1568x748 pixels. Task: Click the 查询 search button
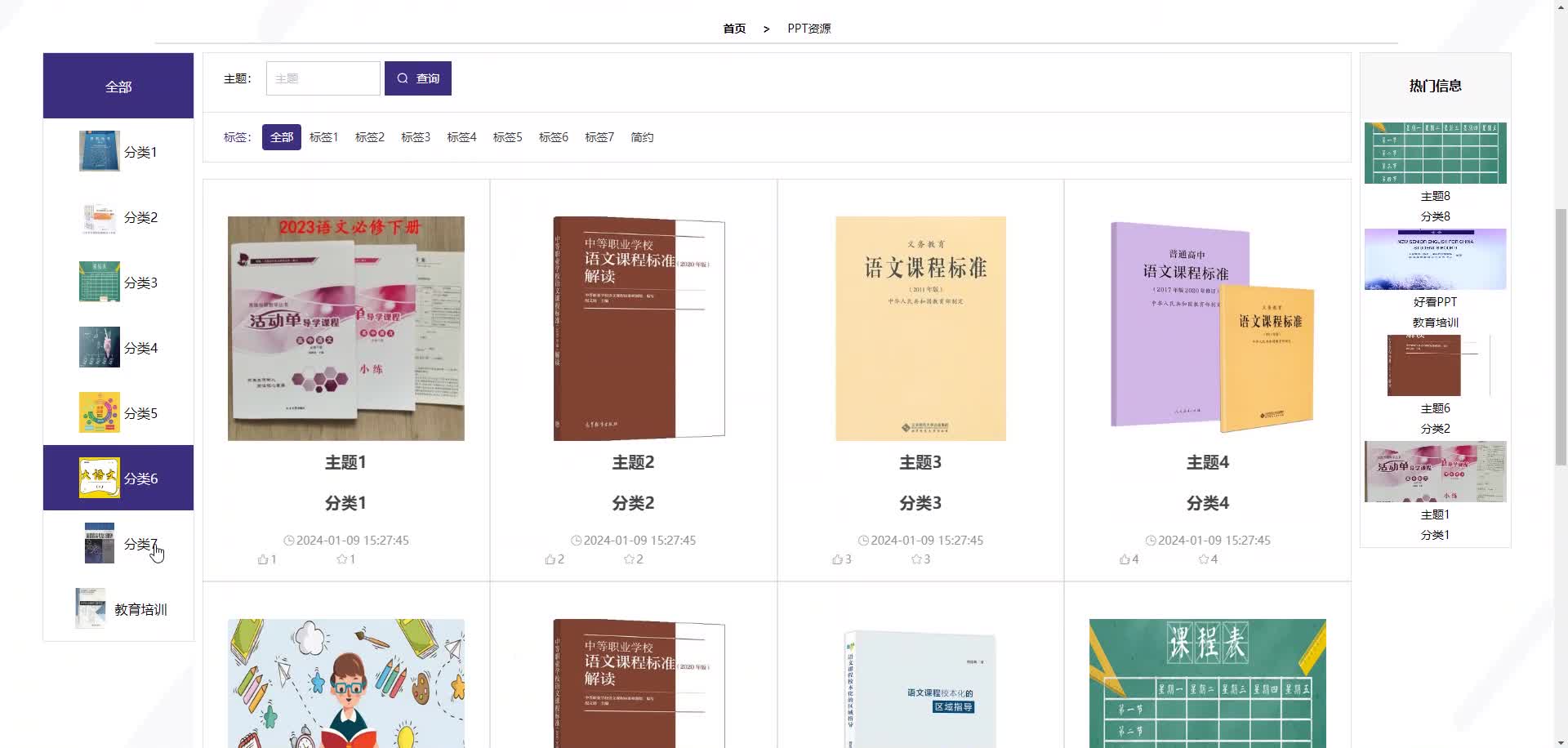point(418,78)
